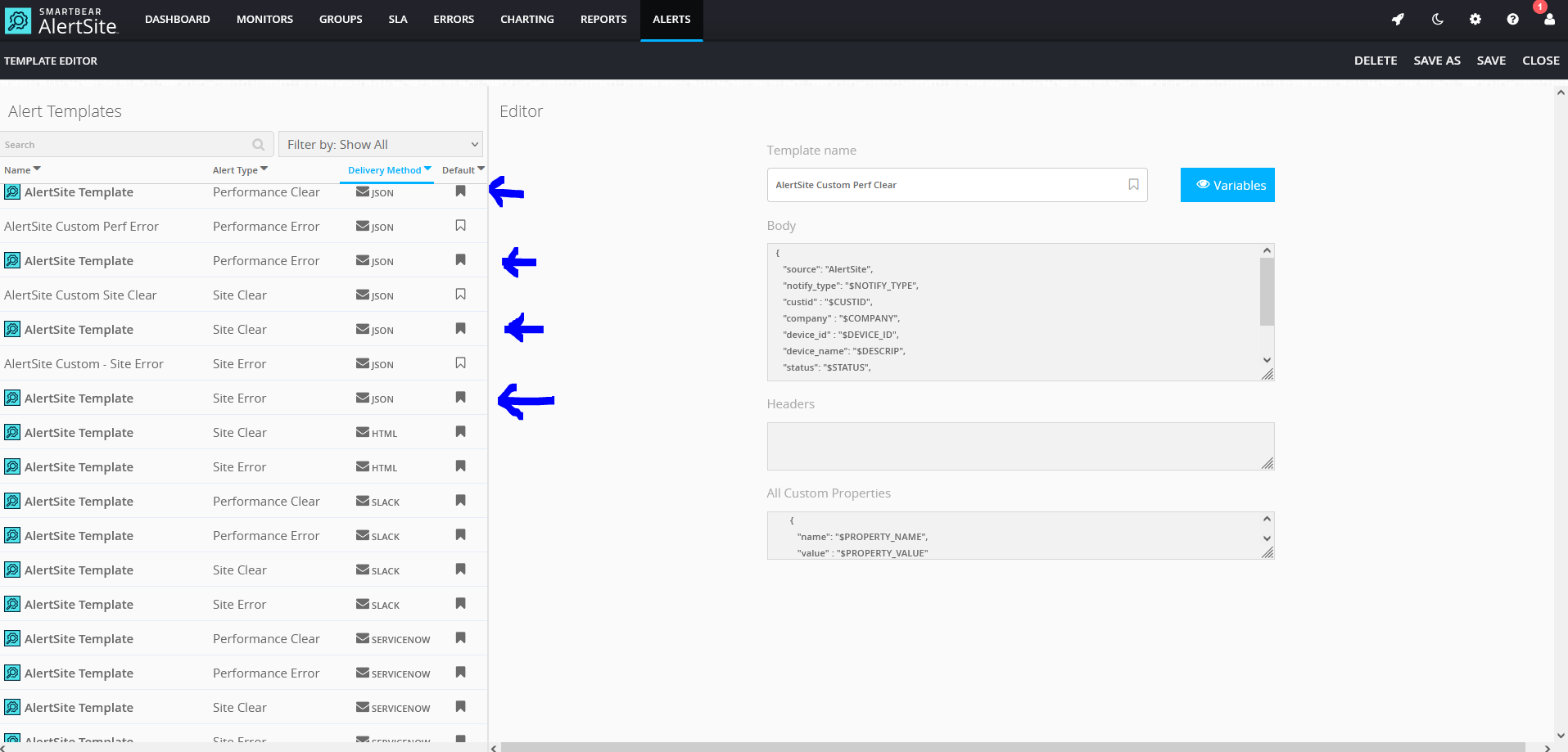Open the help question mark icon
The height and width of the screenshot is (752, 1568).
click(x=1512, y=19)
